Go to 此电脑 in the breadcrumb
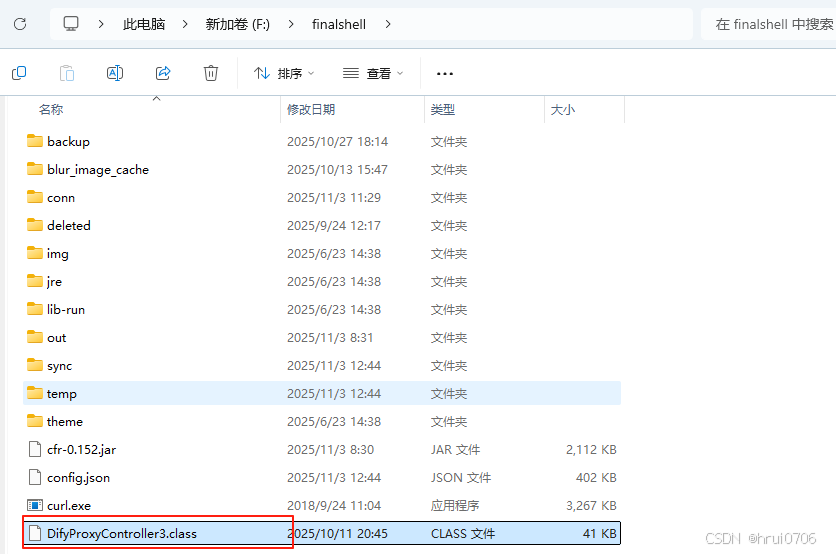This screenshot has width=836, height=554. tap(144, 24)
